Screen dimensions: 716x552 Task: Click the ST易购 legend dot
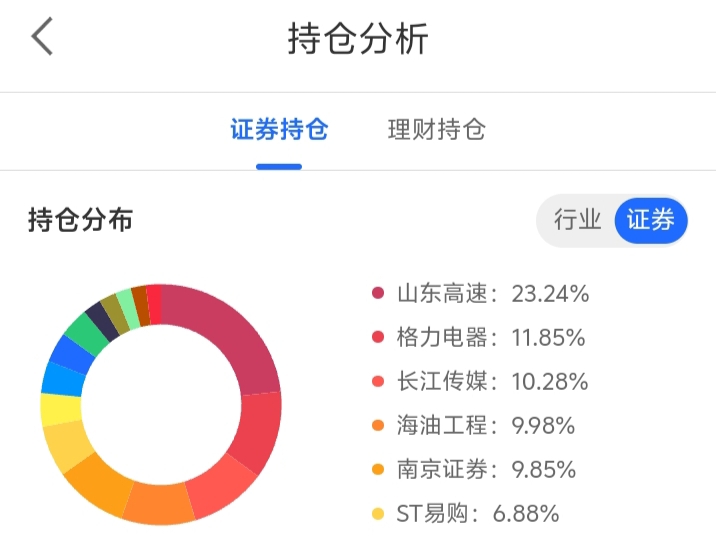coord(378,515)
